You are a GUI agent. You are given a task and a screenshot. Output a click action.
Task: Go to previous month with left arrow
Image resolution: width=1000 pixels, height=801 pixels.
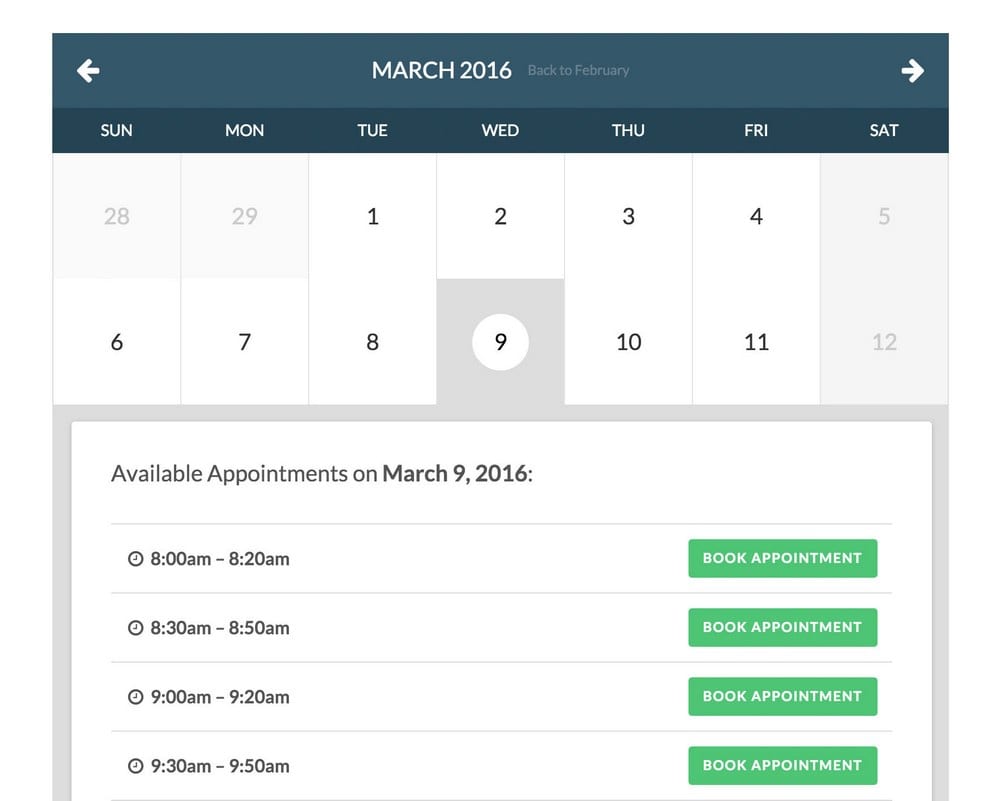coord(88,71)
